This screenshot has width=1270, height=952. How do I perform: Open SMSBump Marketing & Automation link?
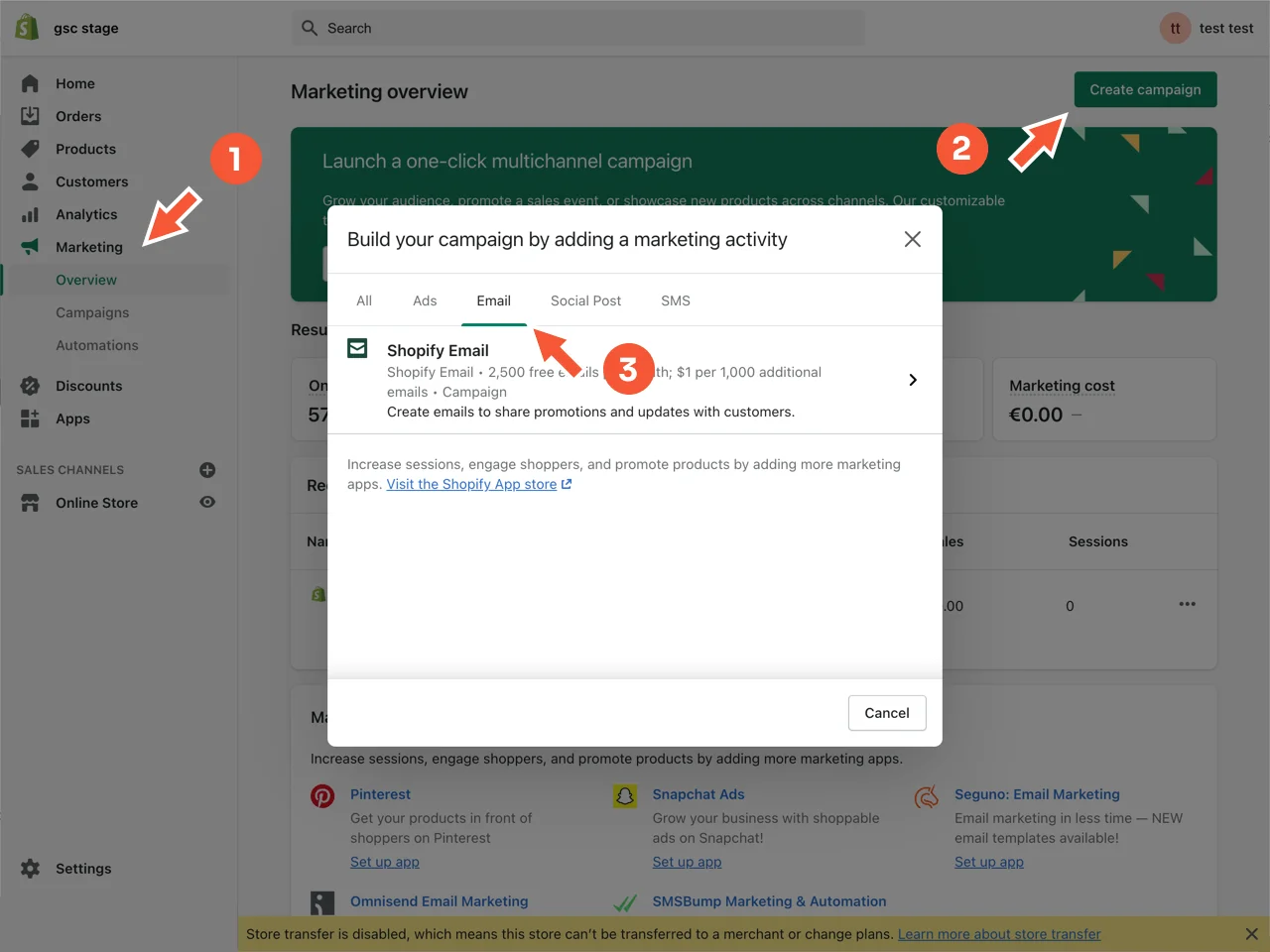click(769, 901)
